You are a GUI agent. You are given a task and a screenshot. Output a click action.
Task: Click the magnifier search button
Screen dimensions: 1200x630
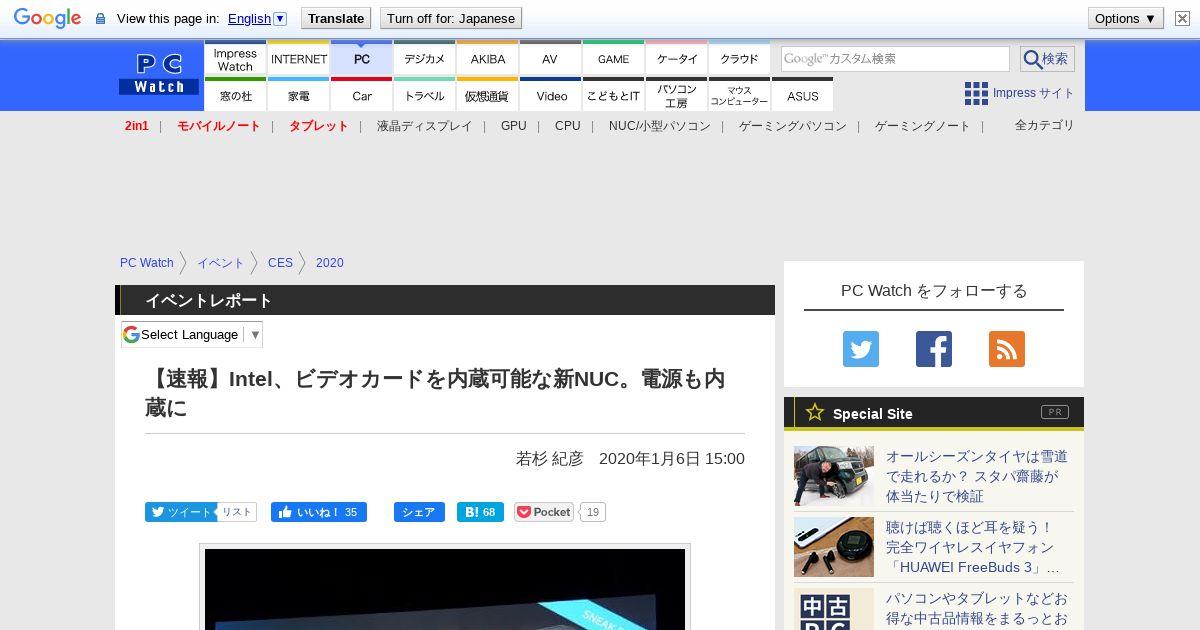click(x=1047, y=59)
